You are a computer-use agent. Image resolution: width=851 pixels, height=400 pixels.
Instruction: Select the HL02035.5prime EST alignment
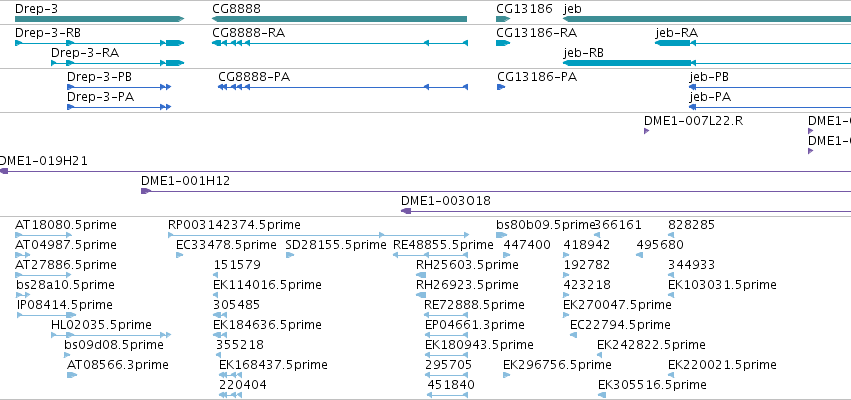[111, 335]
